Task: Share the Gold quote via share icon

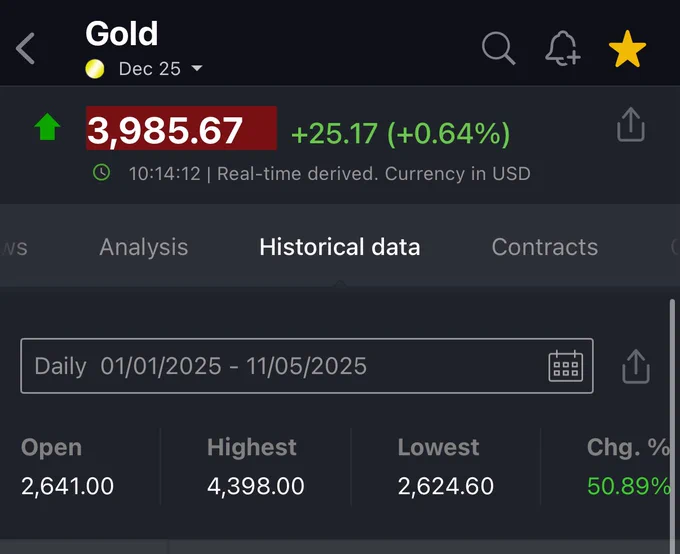Action: (x=630, y=126)
